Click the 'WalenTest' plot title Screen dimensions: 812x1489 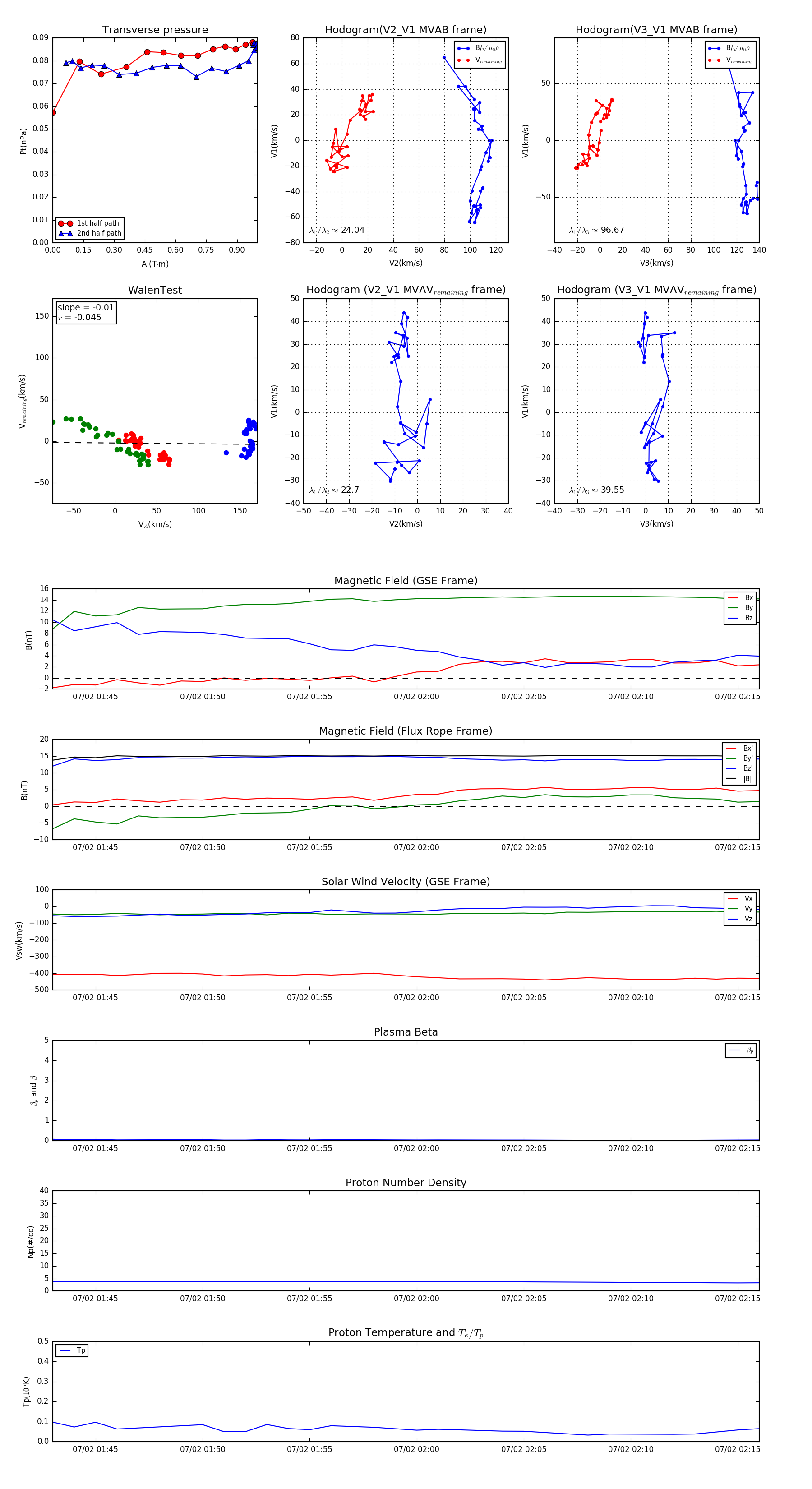click(155, 290)
